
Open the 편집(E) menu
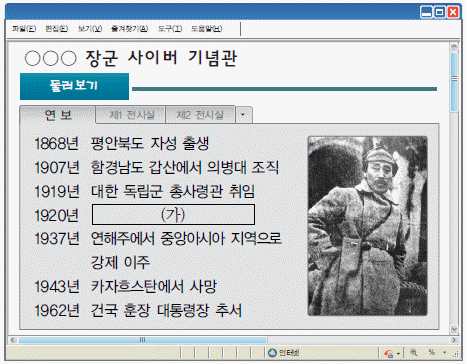[57, 29]
